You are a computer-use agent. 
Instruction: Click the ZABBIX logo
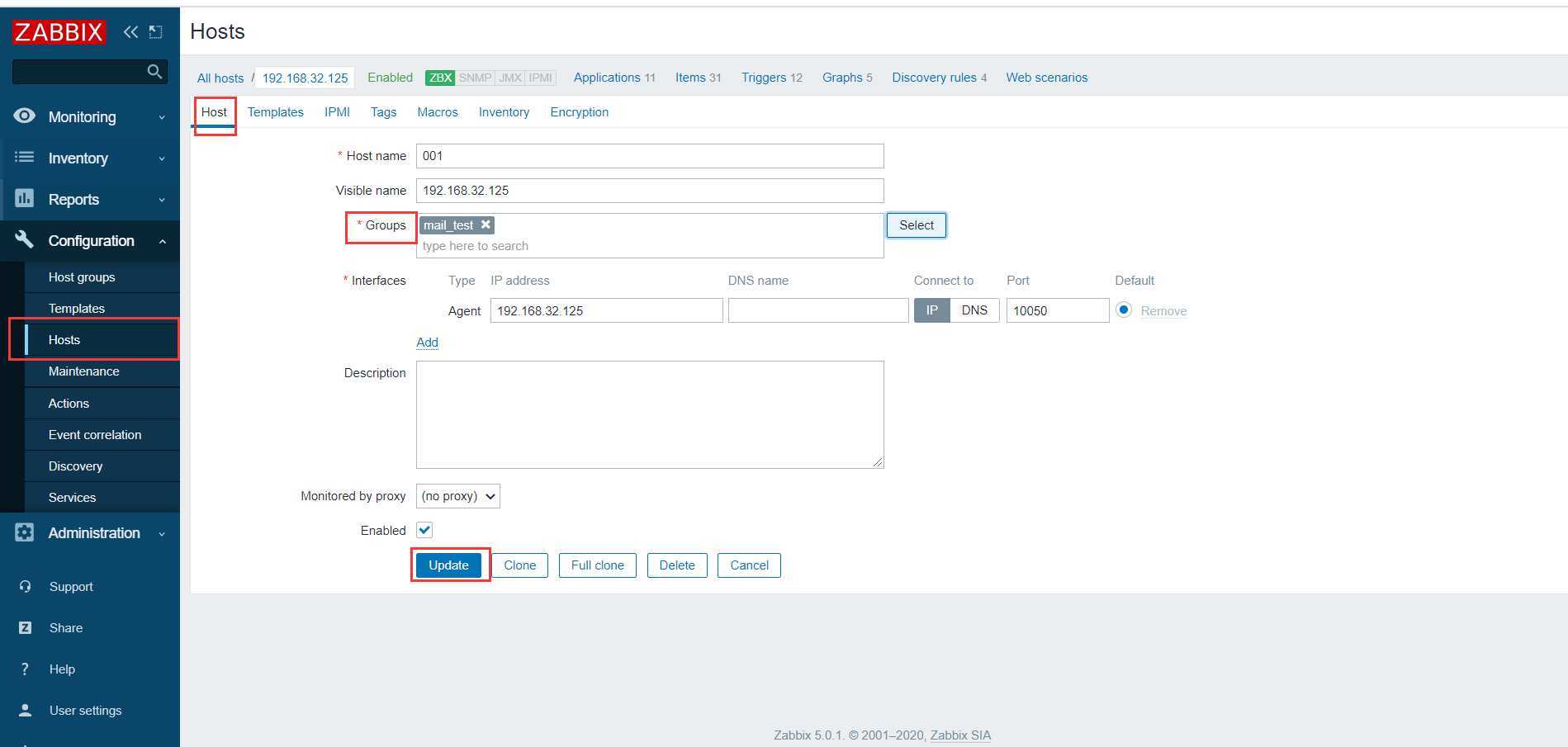click(x=59, y=32)
